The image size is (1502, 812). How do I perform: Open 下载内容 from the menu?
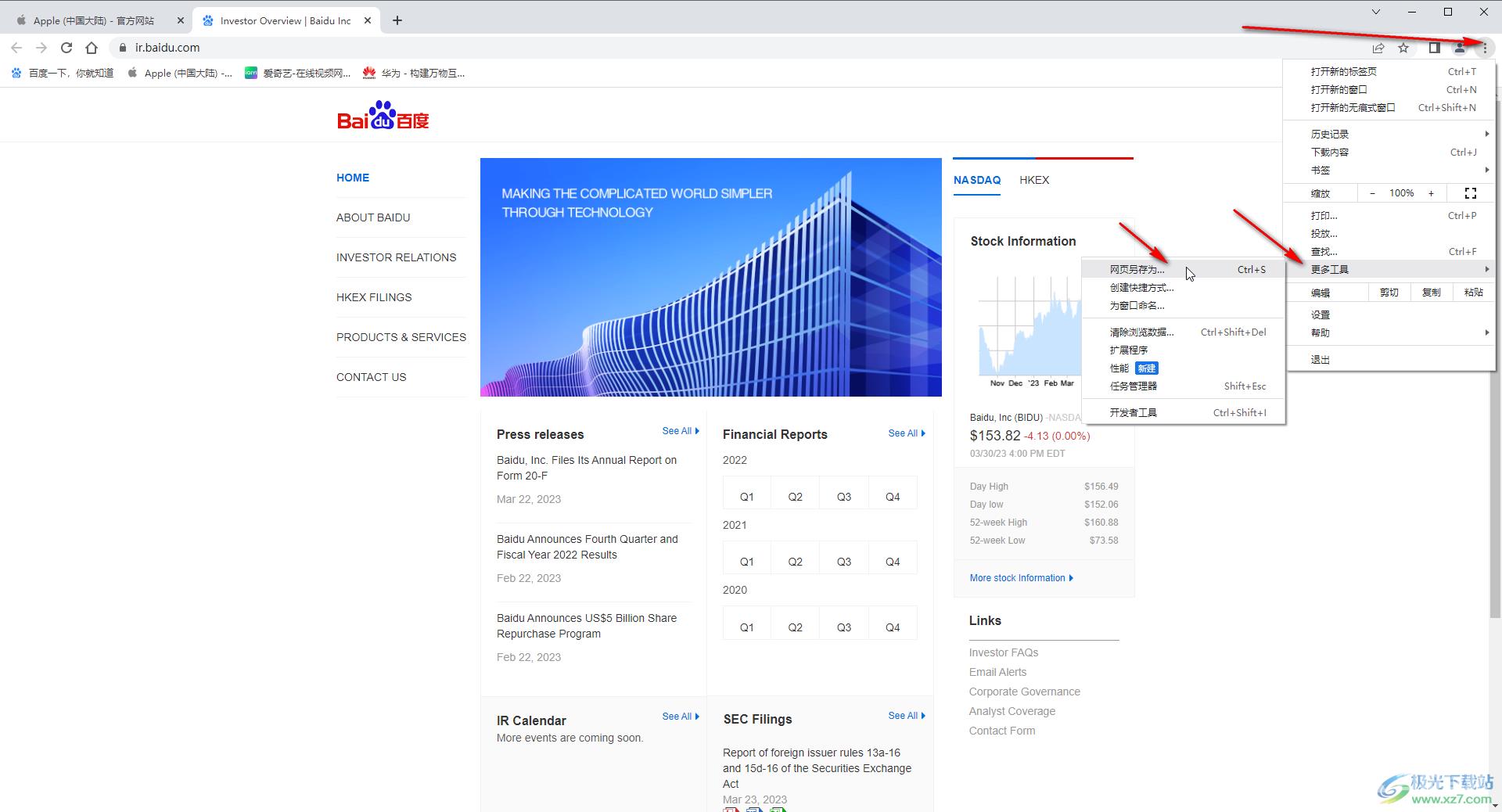click(1390, 152)
